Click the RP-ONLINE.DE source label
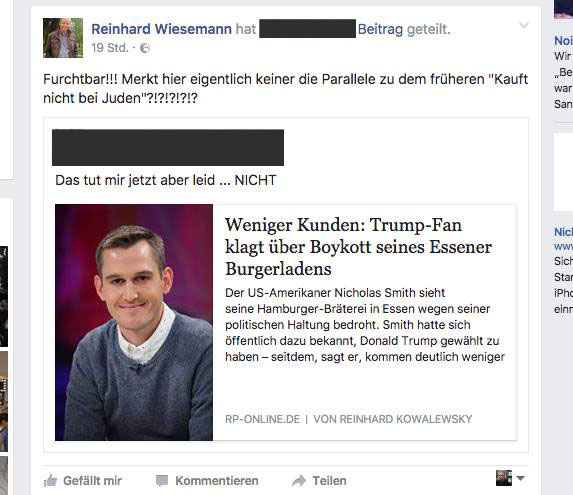This screenshot has width=573, height=495. click(262, 419)
